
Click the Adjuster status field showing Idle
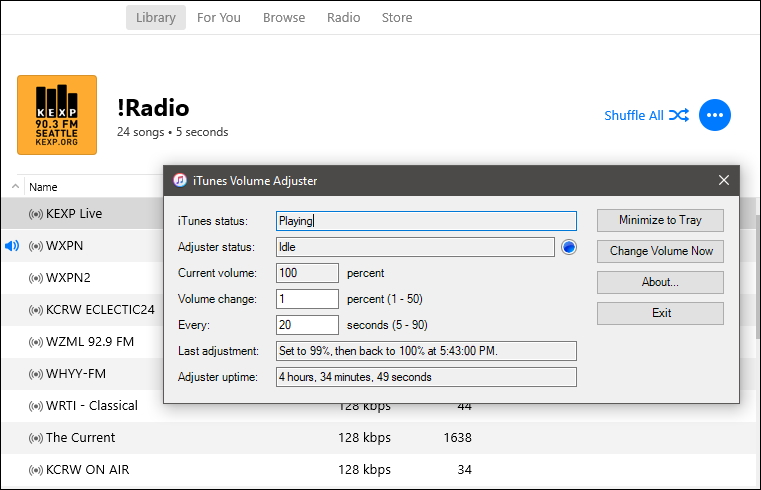[x=415, y=247]
